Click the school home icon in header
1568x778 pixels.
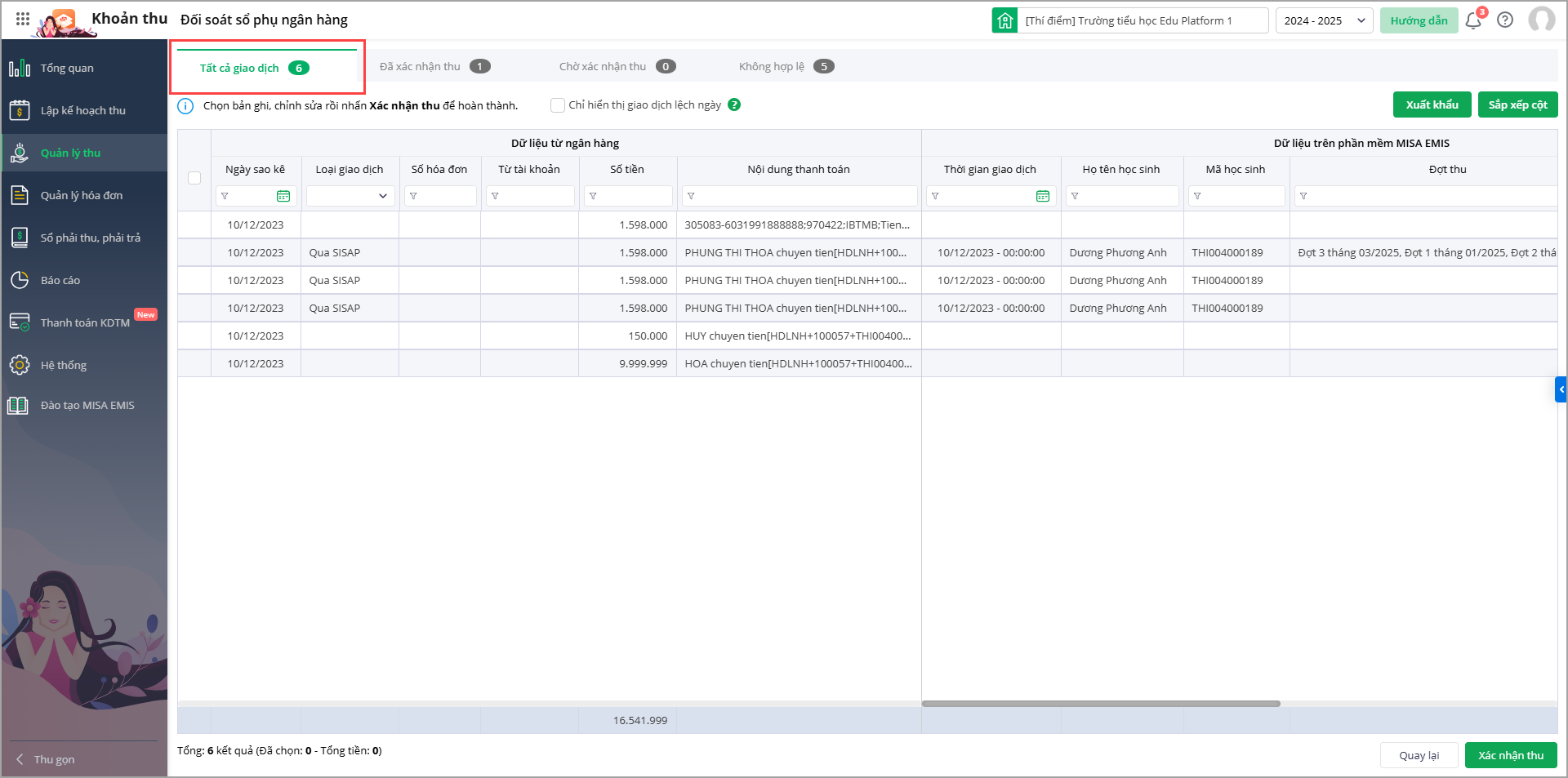(1005, 20)
